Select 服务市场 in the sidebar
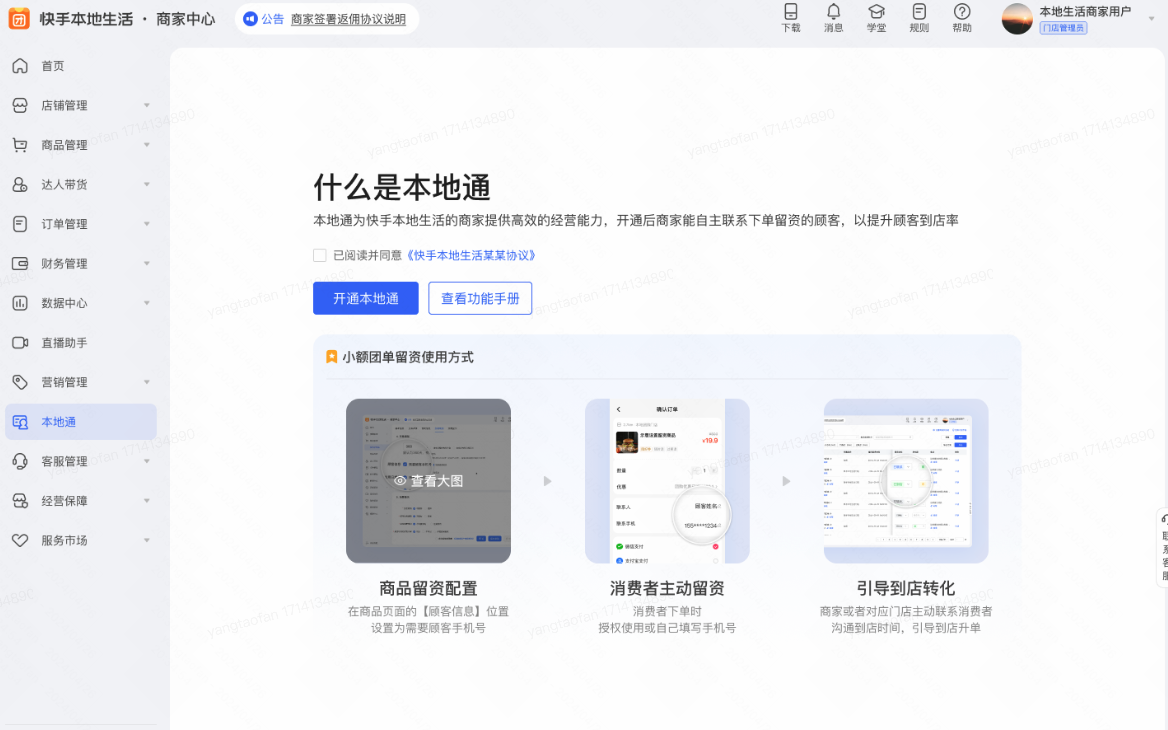This screenshot has height=730, width=1168. [x=66, y=540]
